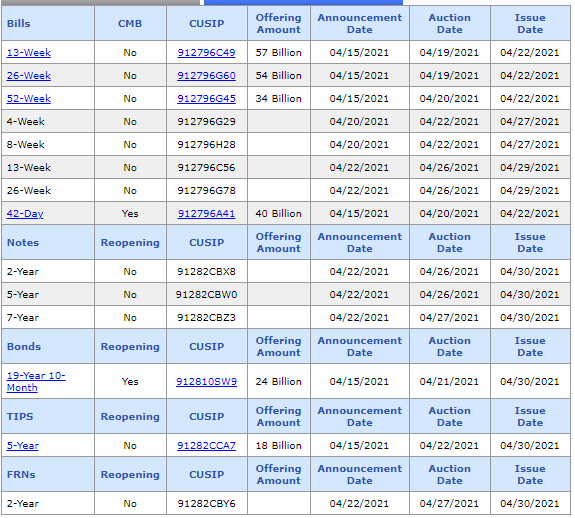
Task: Click CUSIP link 912796G45
Action: click(206, 99)
